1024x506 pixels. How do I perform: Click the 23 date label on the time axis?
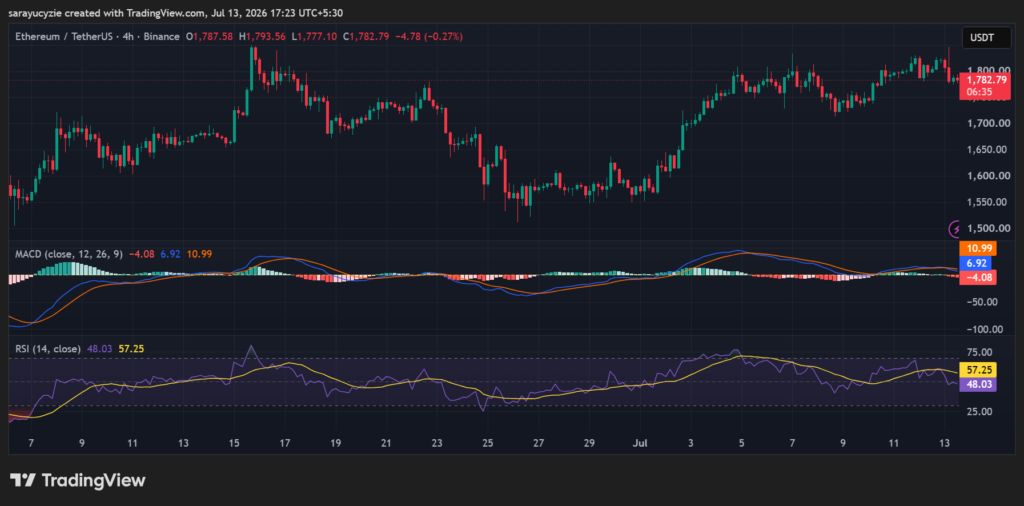pos(437,443)
